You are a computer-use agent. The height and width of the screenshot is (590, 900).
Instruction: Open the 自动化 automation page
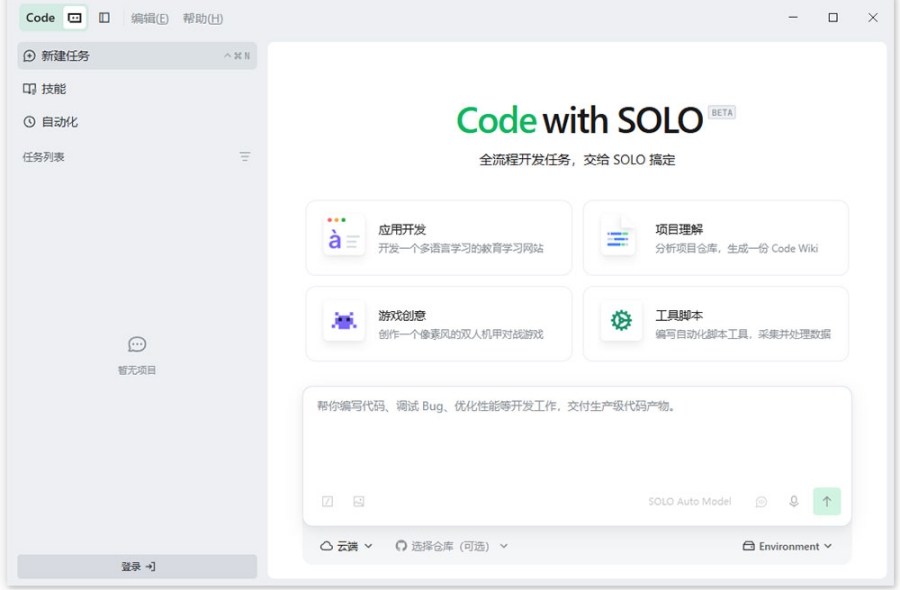coord(137,122)
